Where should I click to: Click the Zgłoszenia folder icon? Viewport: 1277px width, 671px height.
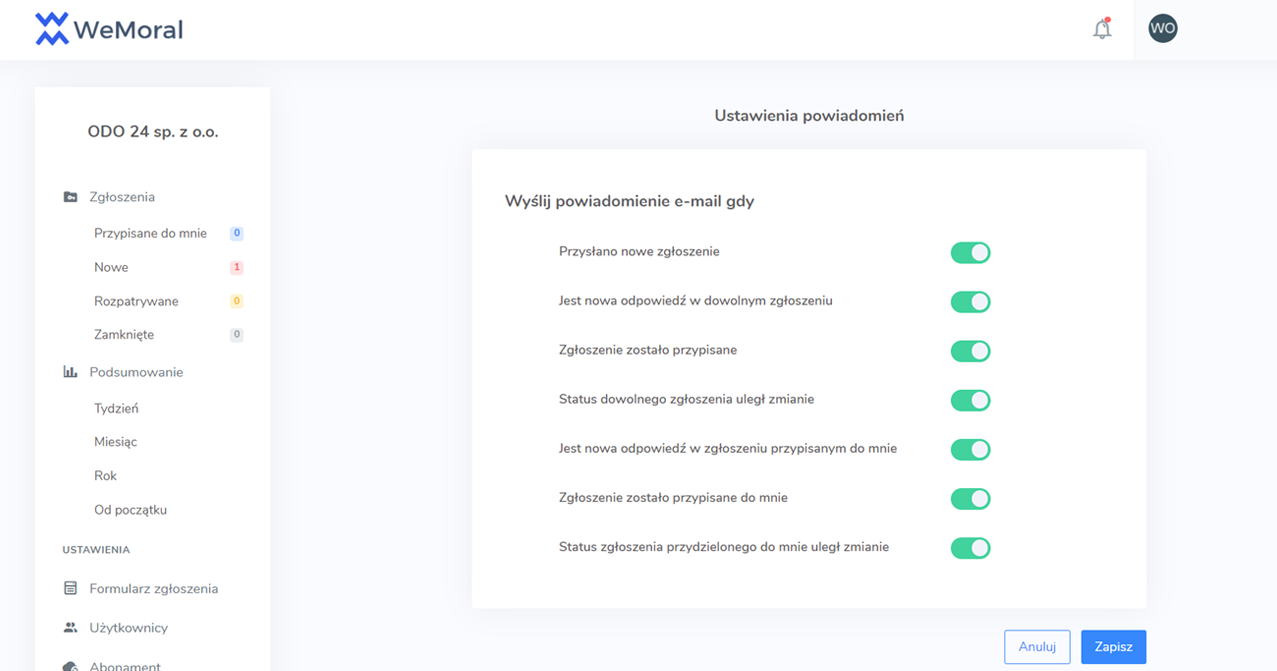[70, 197]
